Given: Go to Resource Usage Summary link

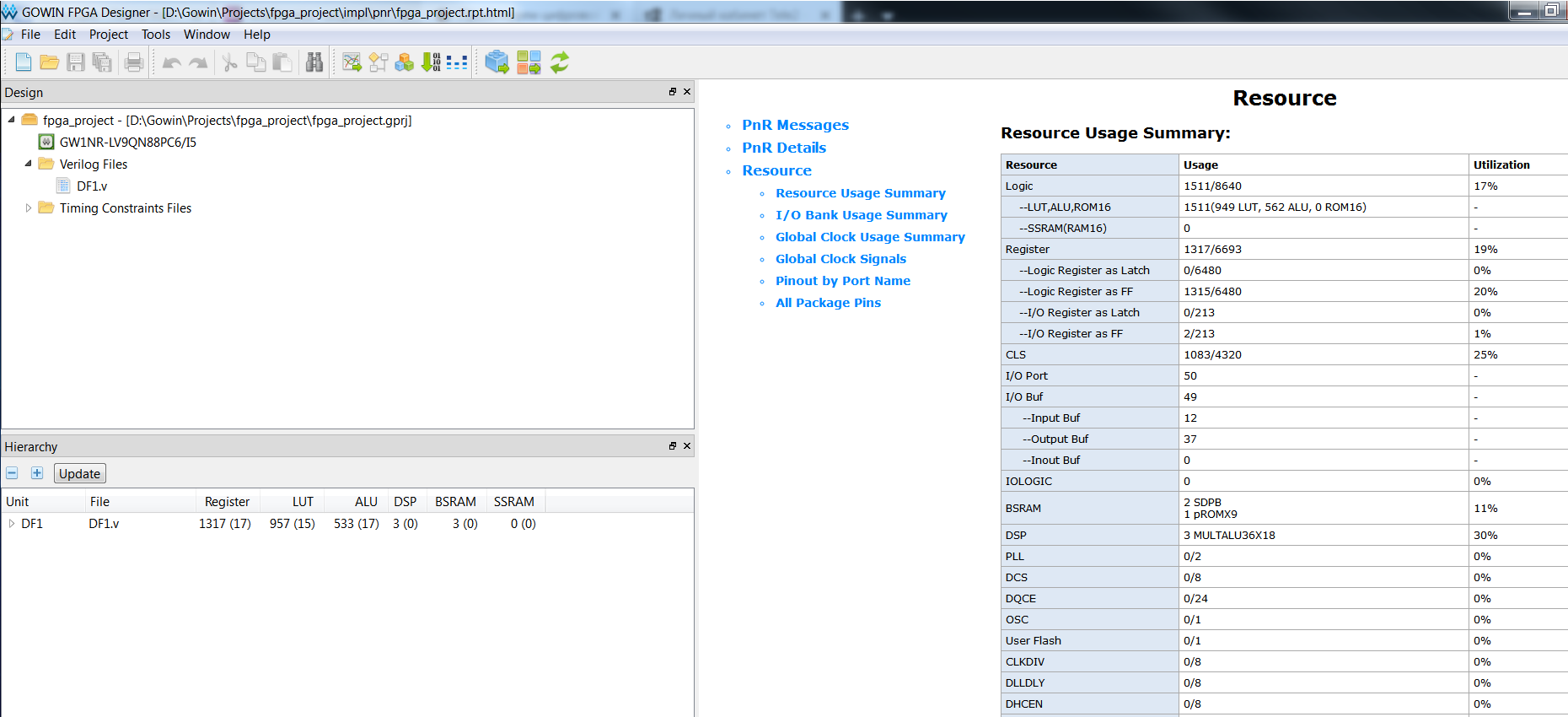Looking at the screenshot, I should (861, 193).
